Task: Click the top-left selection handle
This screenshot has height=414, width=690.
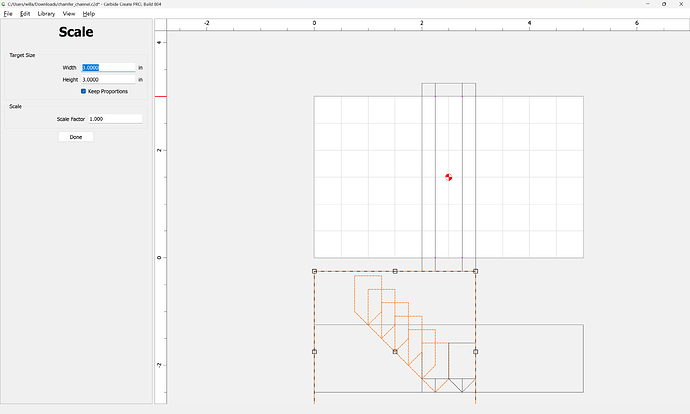Action: click(x=314, y=271)
